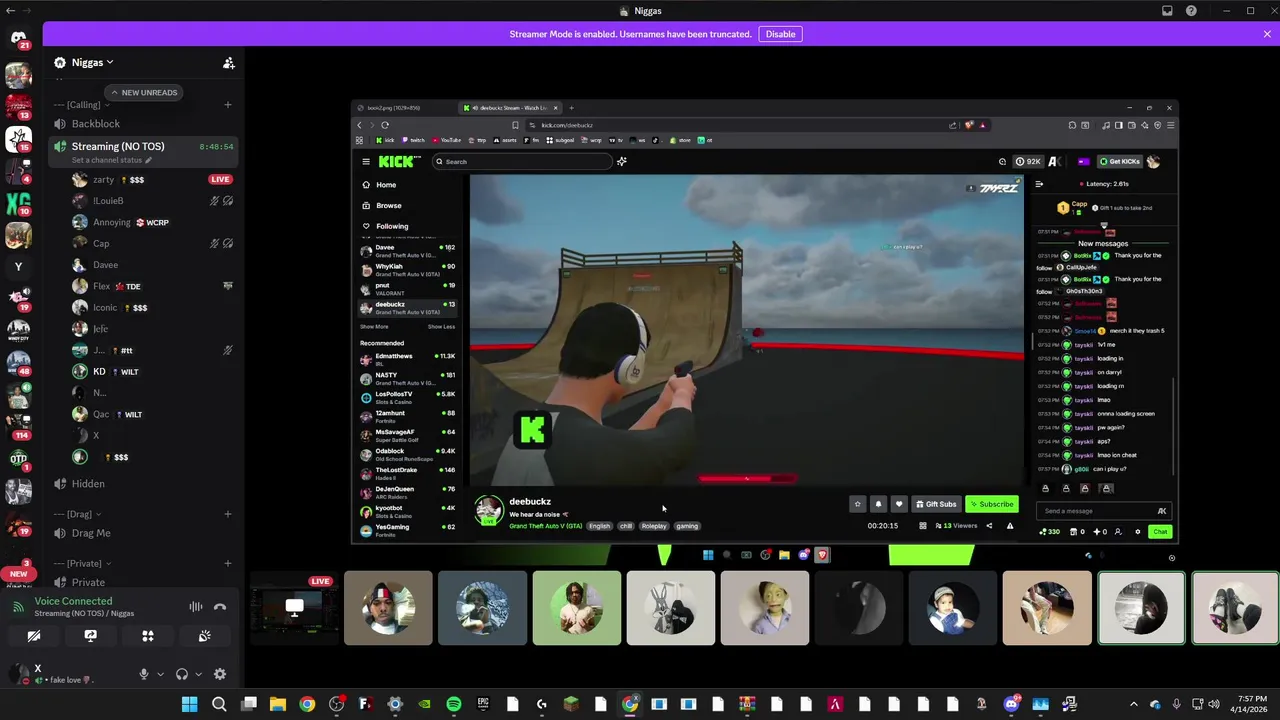Collapse the [Calling] category
Screen dimensions: 1280x720
(80, 104)
